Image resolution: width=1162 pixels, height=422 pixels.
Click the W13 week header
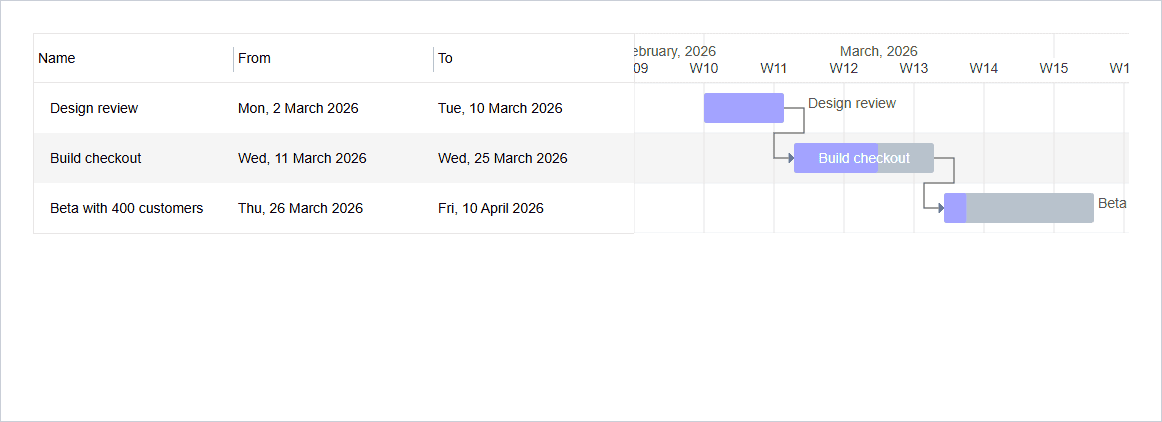[x=914, y=68]
